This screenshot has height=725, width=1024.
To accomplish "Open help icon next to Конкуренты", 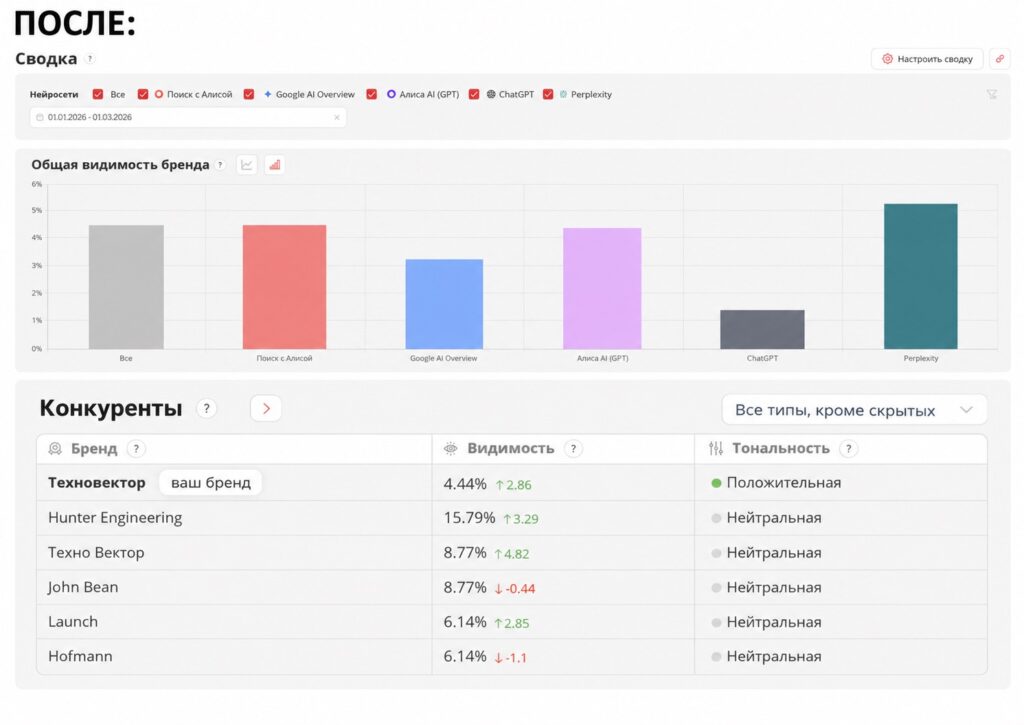I will tap(206, 409).
